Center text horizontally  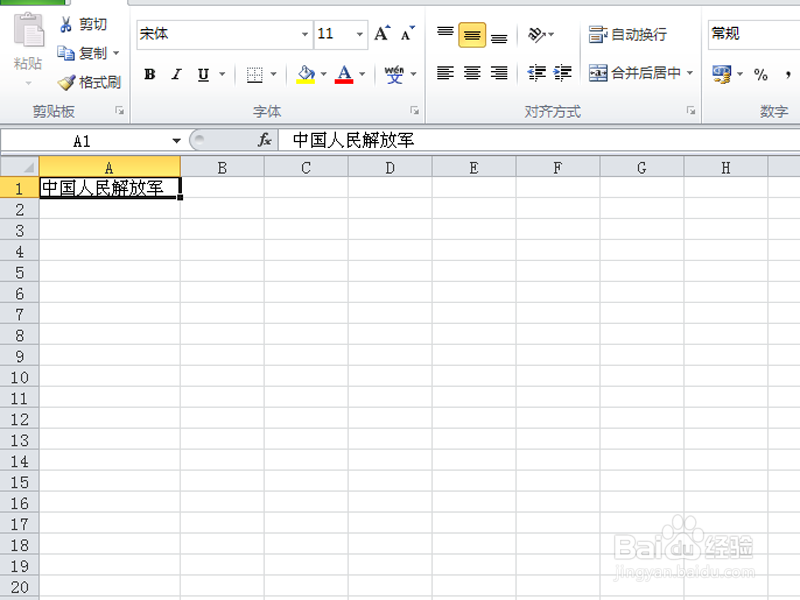click(x=472, y=73)
